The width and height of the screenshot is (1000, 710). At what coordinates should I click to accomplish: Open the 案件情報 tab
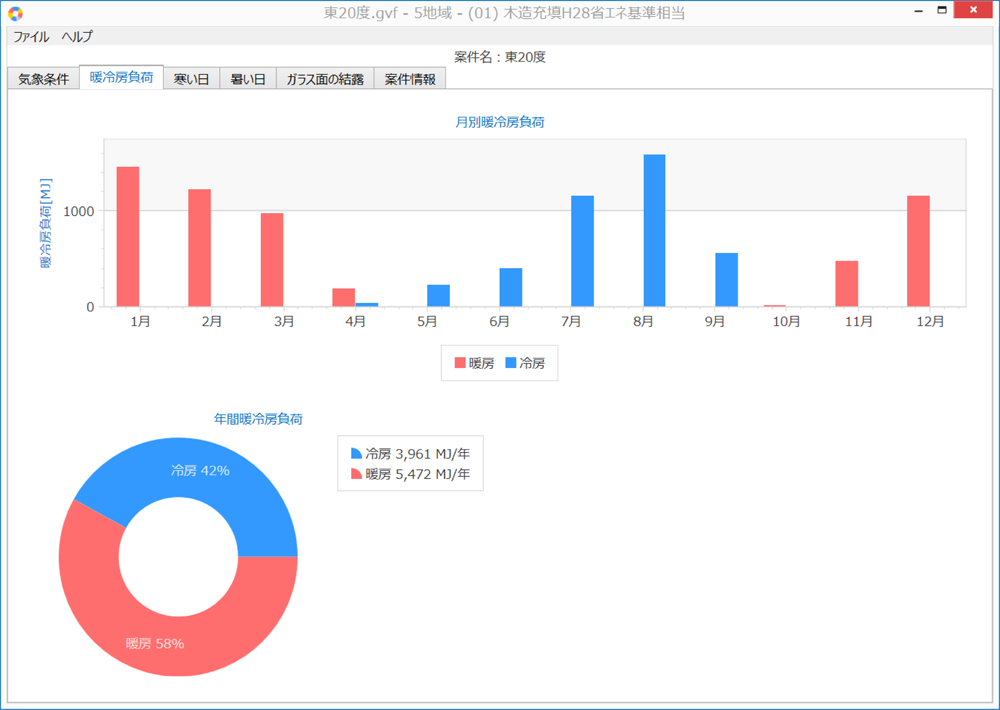pos(409,79)
